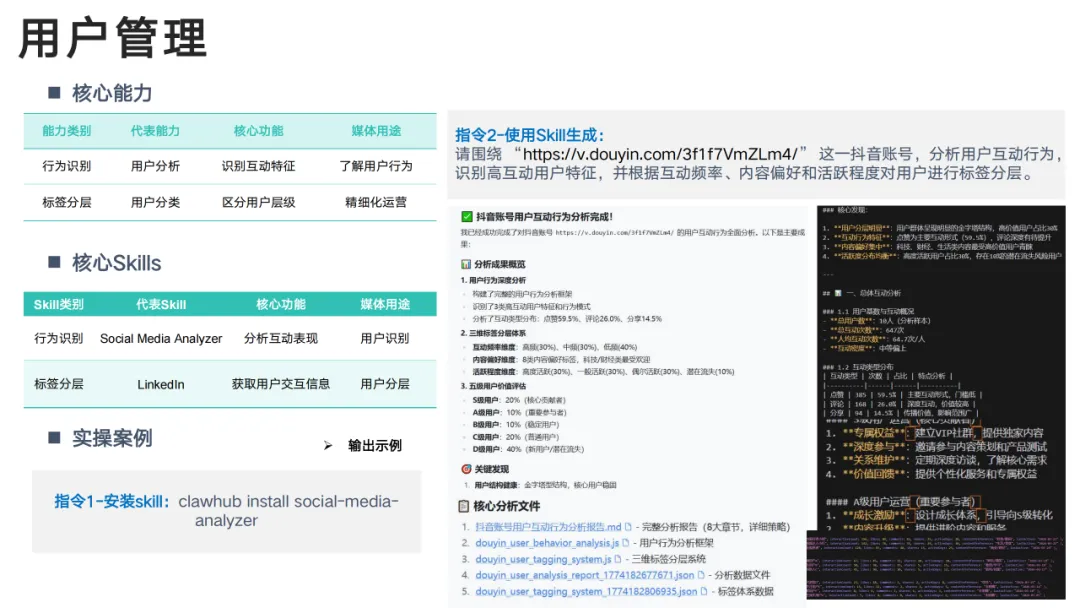Viewport: 1080px width, 608px height.
Task: Click the square bullet beside 实操案例
Action: pos(54,437)
